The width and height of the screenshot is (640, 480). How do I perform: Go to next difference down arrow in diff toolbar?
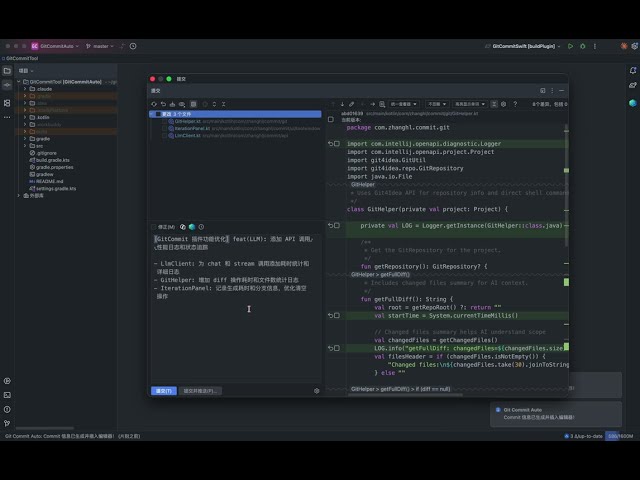[x=342, y=104]
